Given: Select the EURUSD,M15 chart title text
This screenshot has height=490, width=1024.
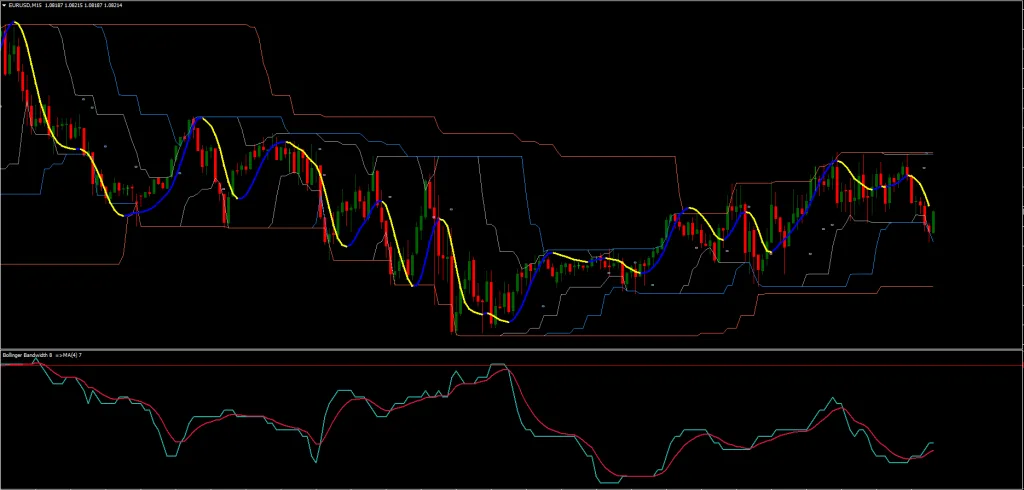Looking at the screenshot, I should [x=25, y=5].
